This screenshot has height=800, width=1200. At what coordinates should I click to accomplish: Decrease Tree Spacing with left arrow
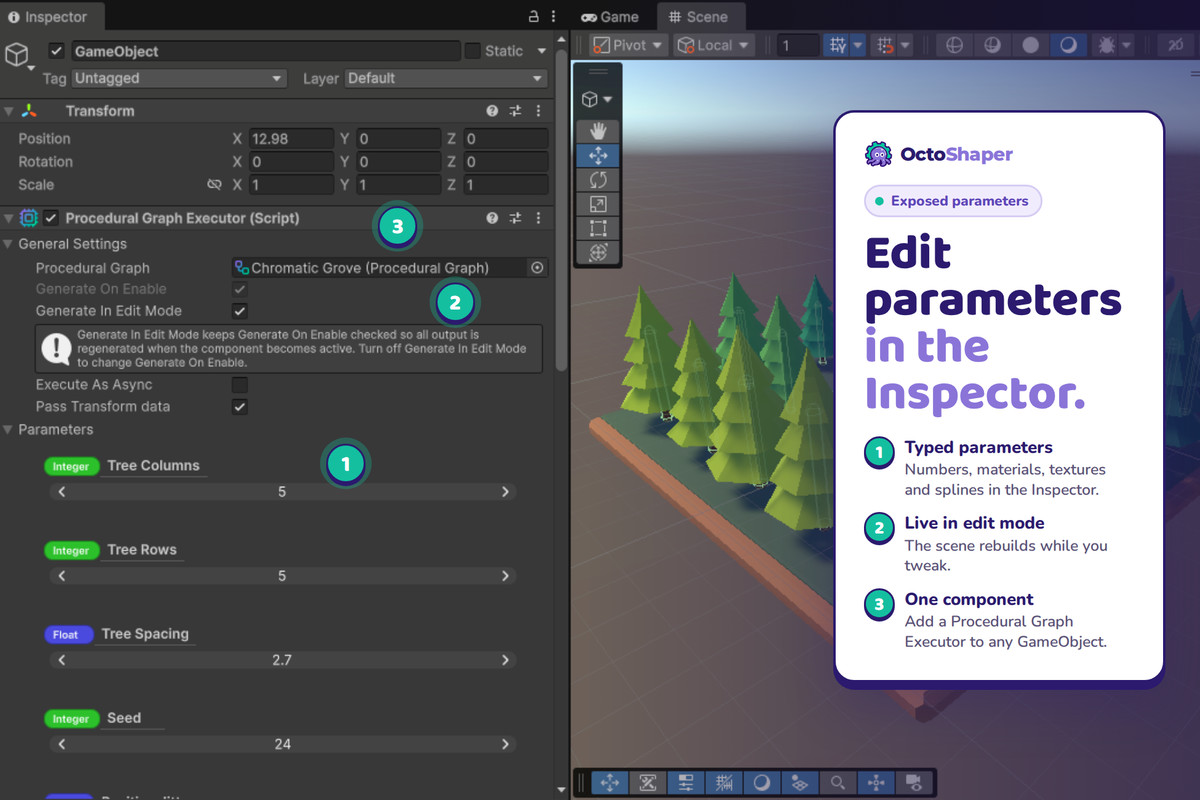click(62, 660)
